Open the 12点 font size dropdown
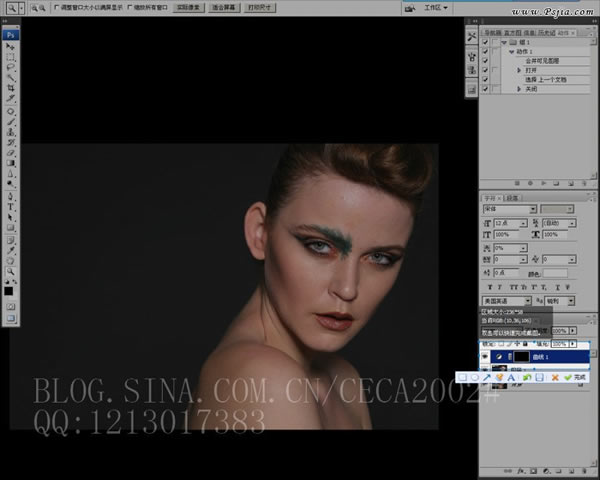The width and height of the screenshot is (600, 480). 523,224
